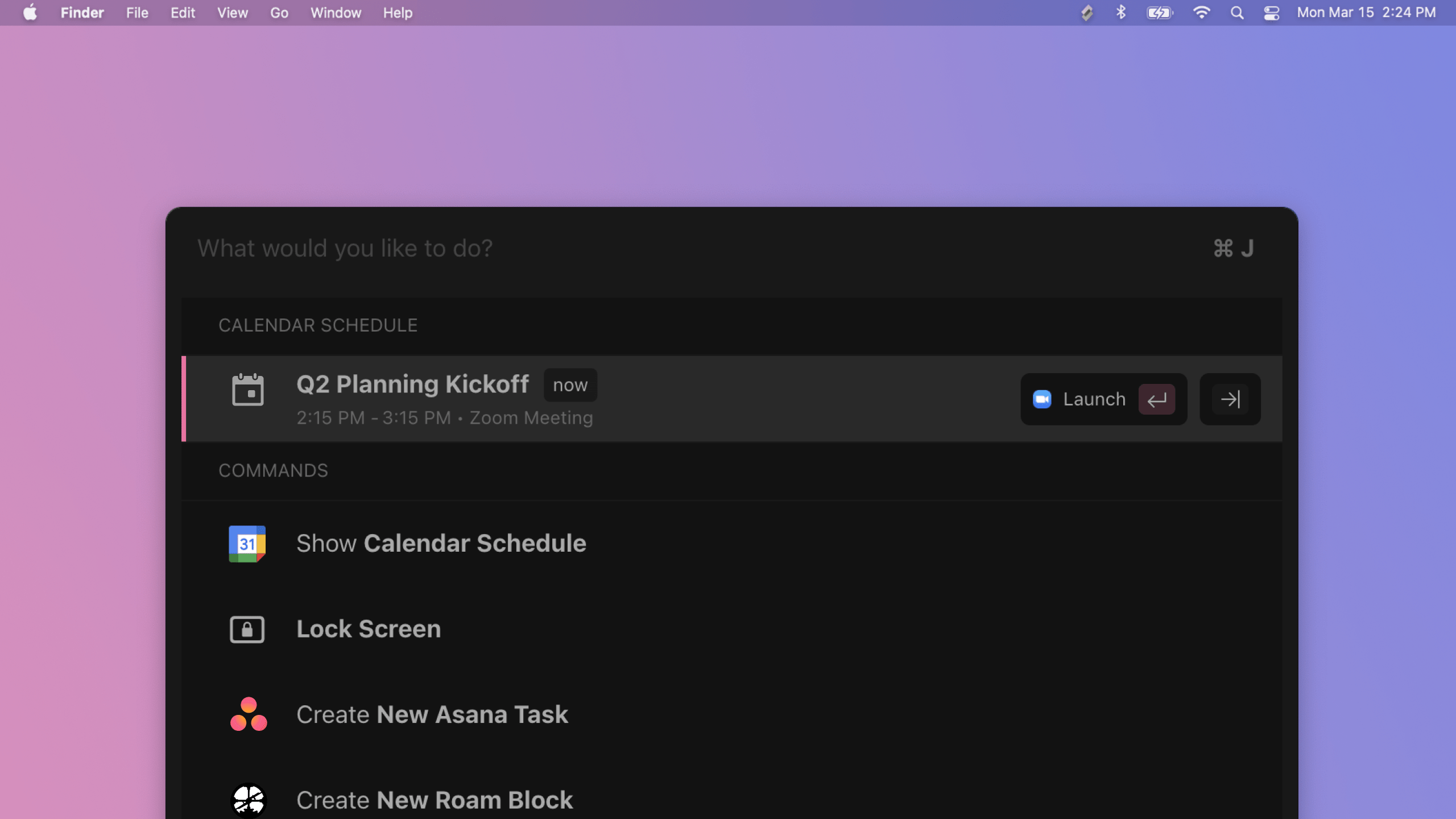Click the Asana icon for Create New Asana Task
Screen dimensions: 1456x819
(247, 714)
